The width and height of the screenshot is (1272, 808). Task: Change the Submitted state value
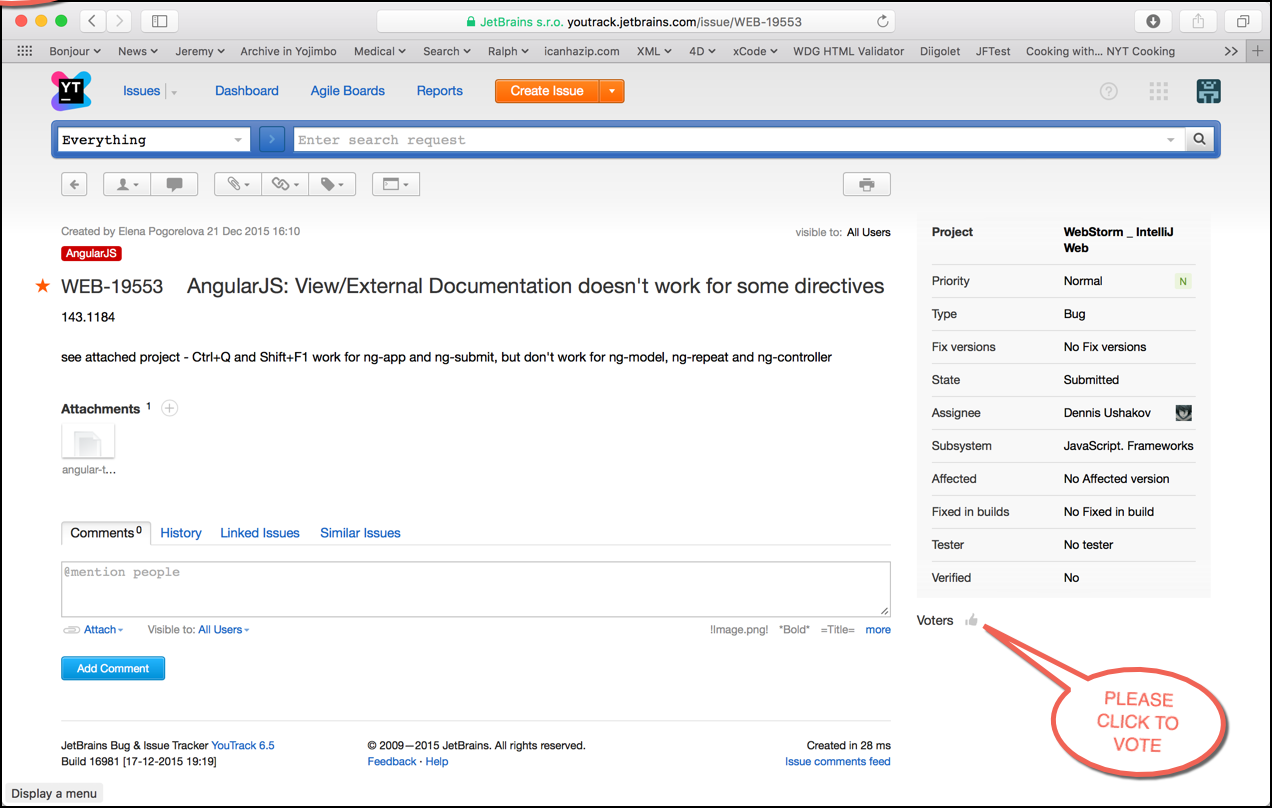pyautogui.click(x=1091, y=380)
